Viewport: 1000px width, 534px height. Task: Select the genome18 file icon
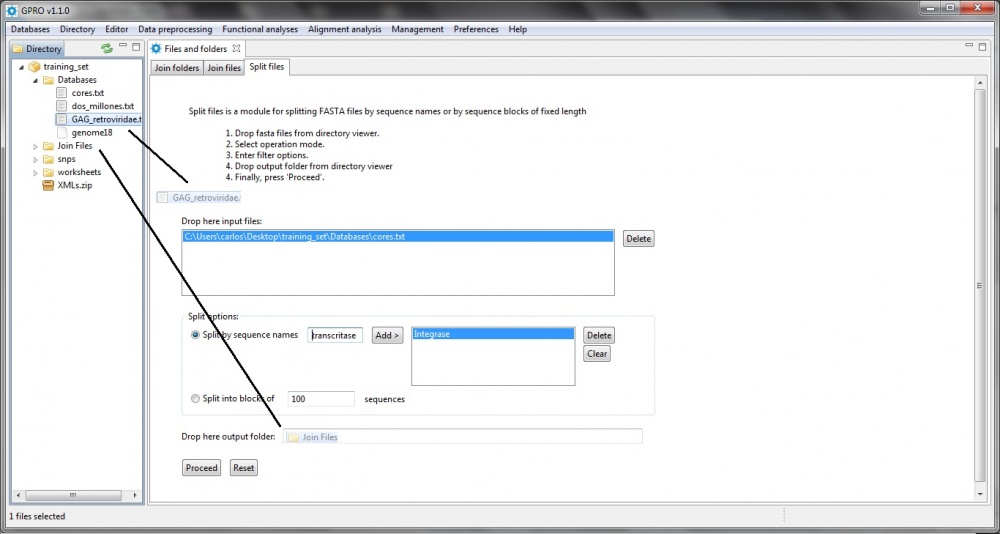(62, 132)
